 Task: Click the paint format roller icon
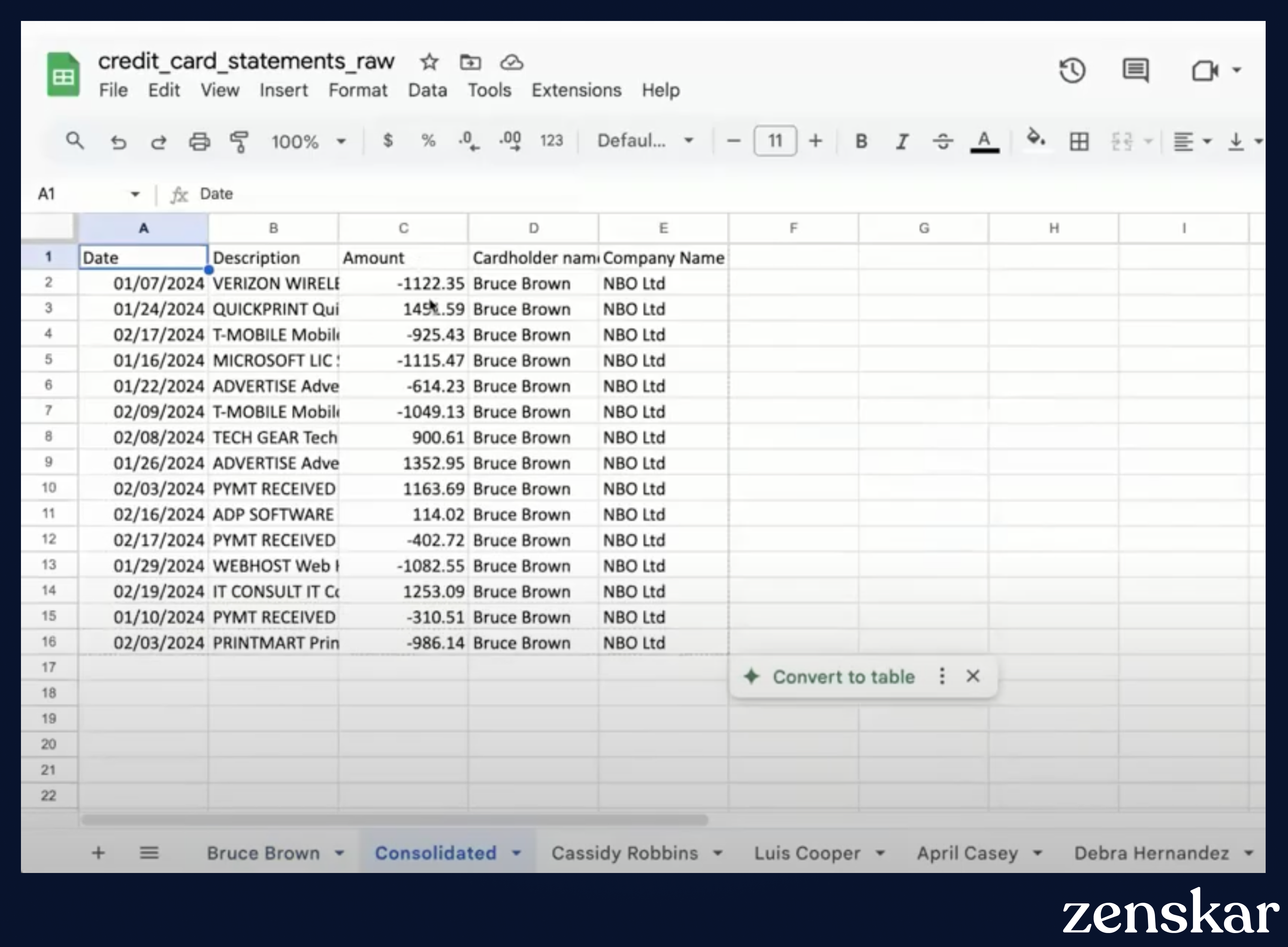point(239,141)
